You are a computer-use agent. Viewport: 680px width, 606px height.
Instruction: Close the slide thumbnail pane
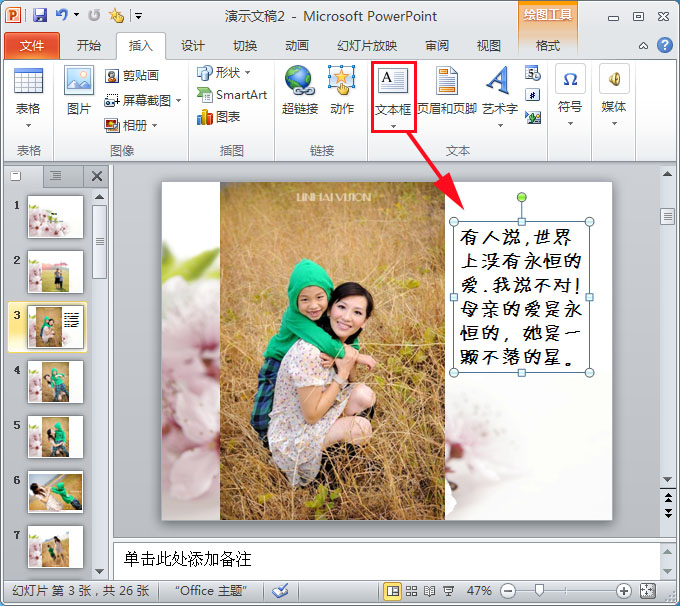(x=97, y=176)
